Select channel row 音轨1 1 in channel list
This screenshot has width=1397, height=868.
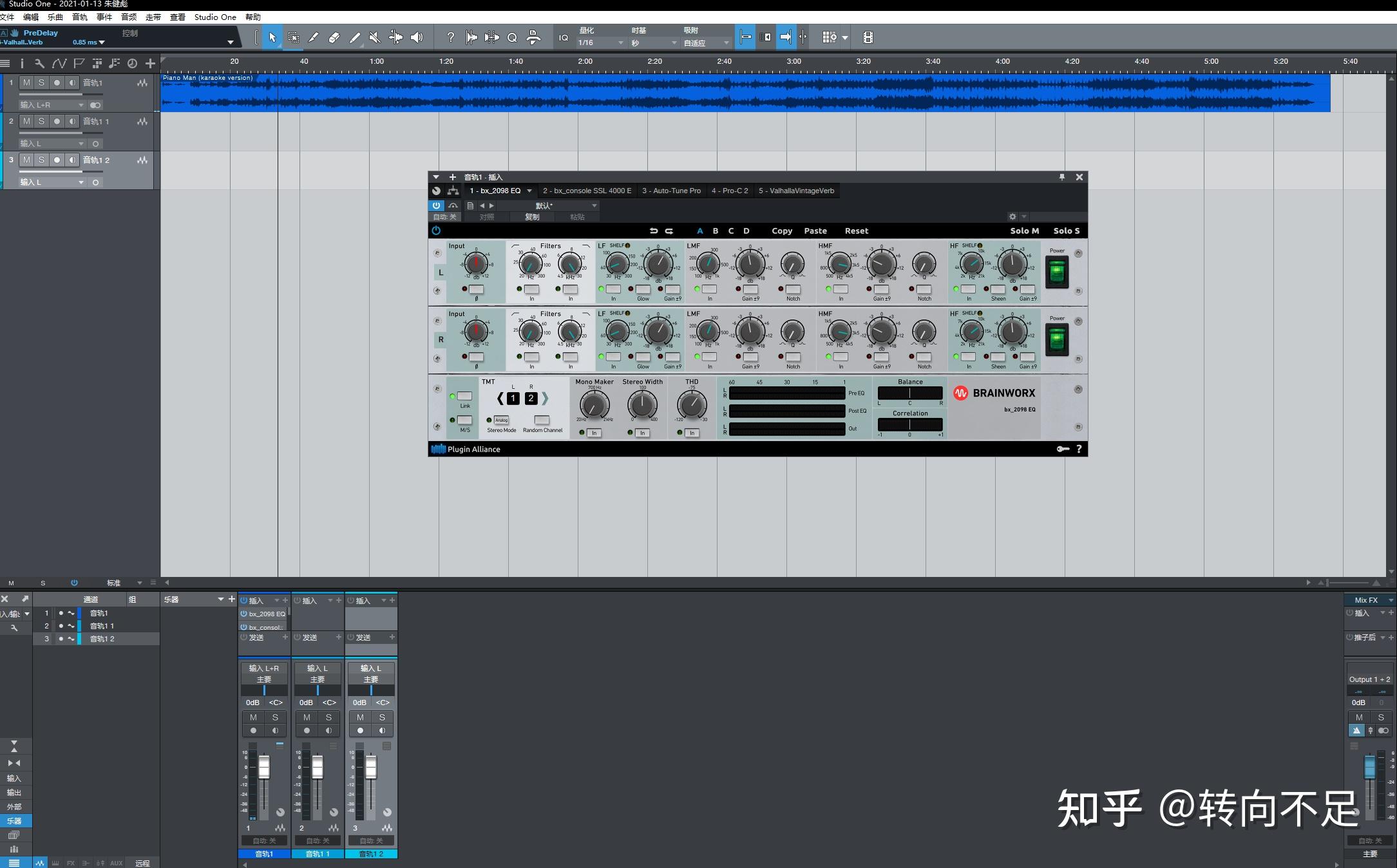click(97, 626)
